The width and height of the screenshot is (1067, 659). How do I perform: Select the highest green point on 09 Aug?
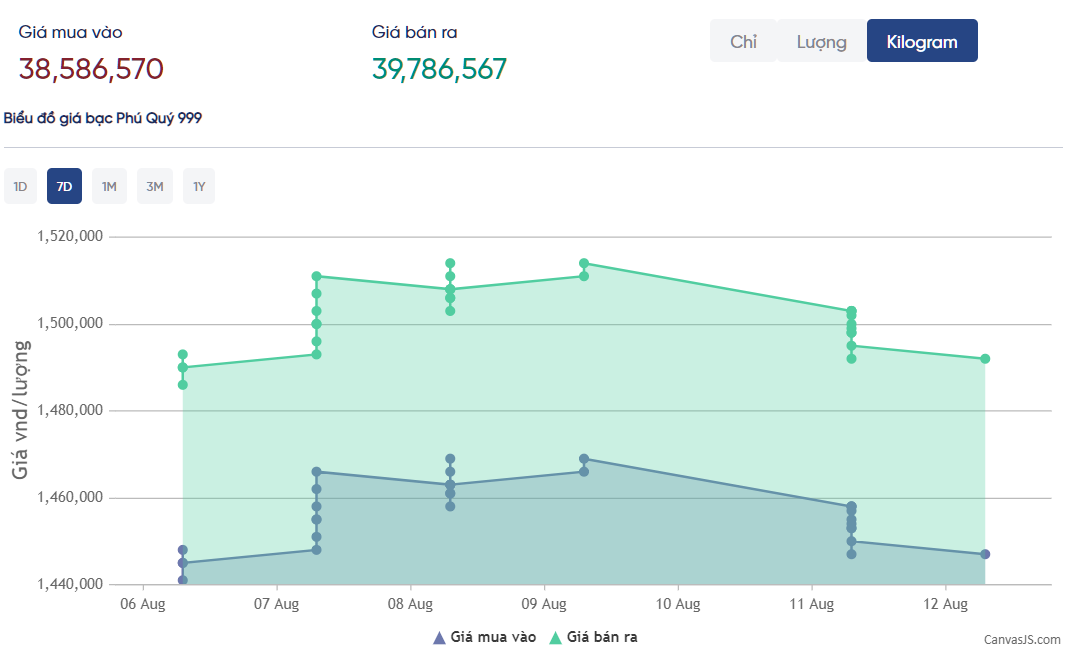[584, 264]
